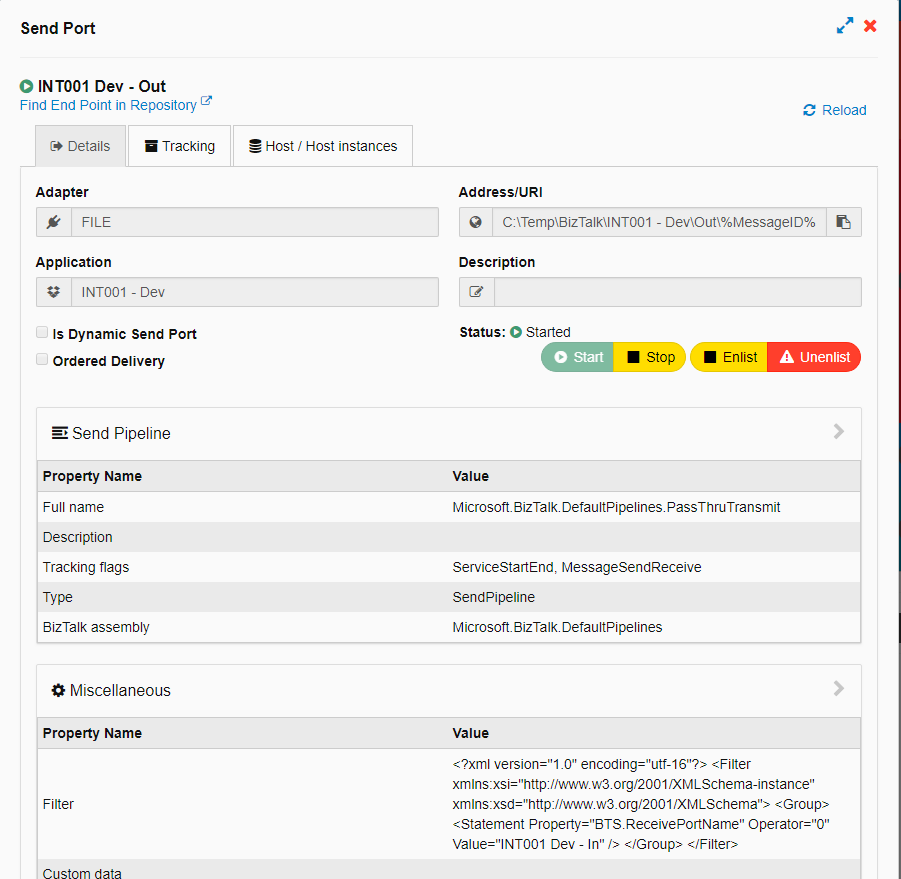The width and height of the screenshot is (901, 879).
Task: Click the BizTalk assembly property name
Action: coord(96,627)
